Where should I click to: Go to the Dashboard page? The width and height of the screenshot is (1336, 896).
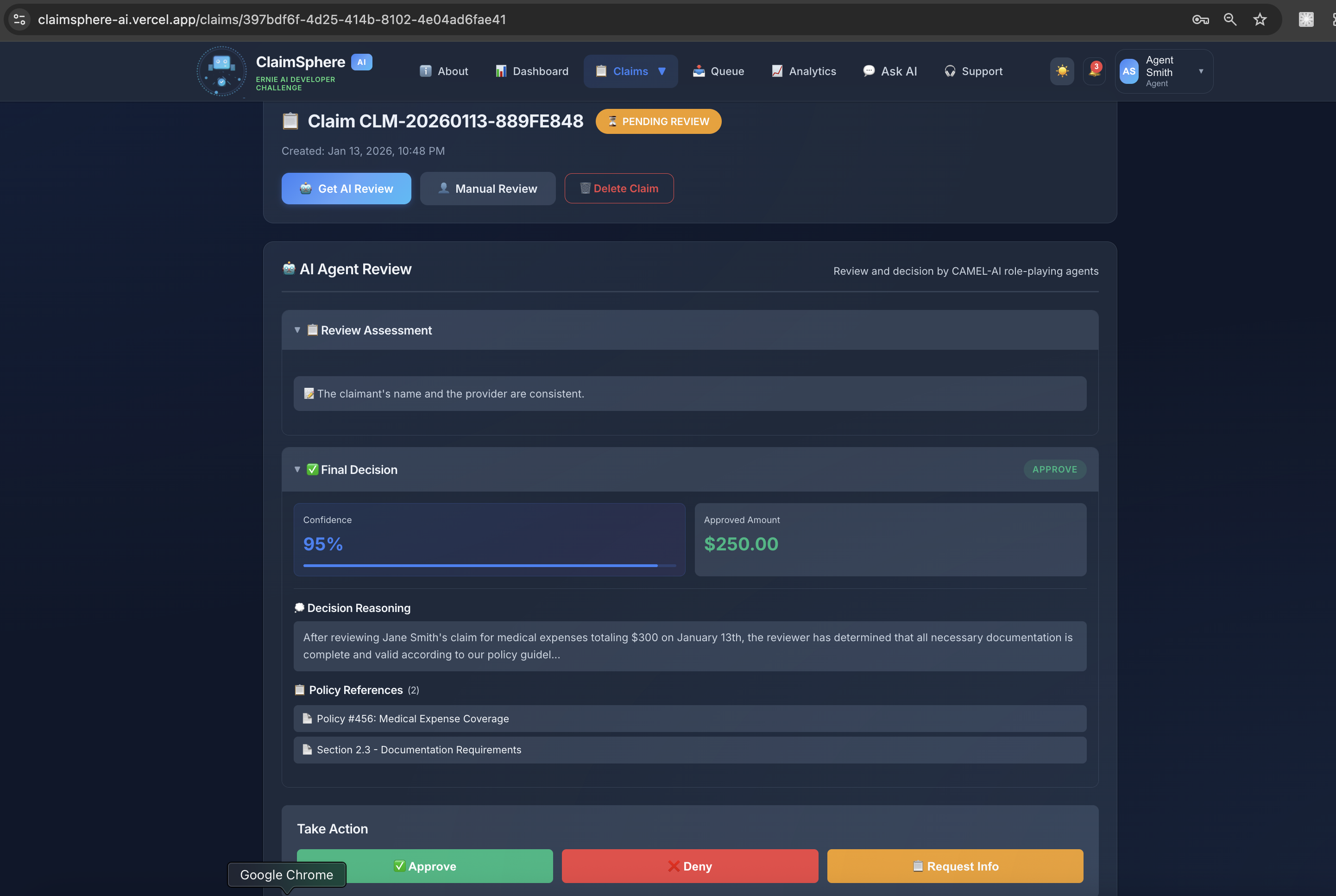[531, 71]
